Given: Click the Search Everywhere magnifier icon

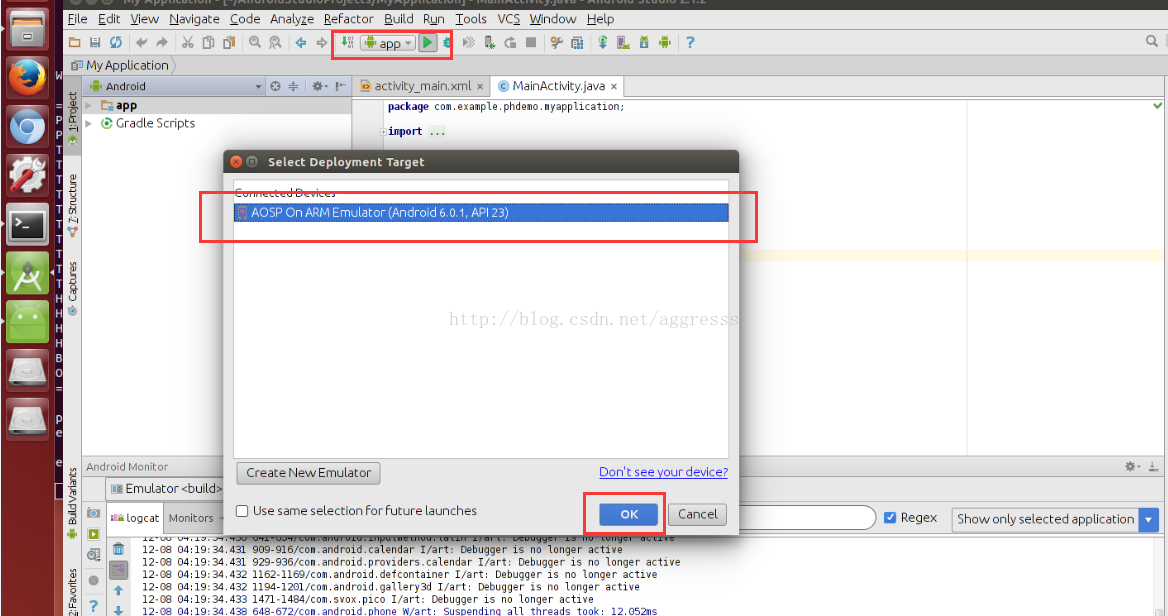Looking at the screenshot, I should click(x=1152, y=42).
